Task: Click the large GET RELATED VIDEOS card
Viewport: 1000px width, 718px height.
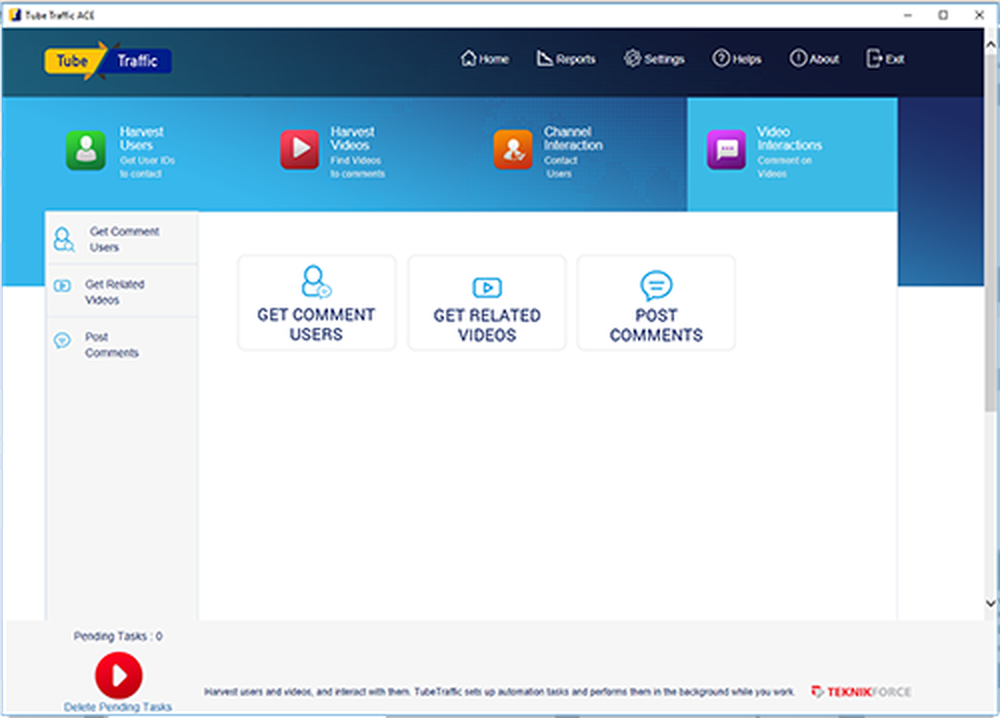Action: point(487,303)
